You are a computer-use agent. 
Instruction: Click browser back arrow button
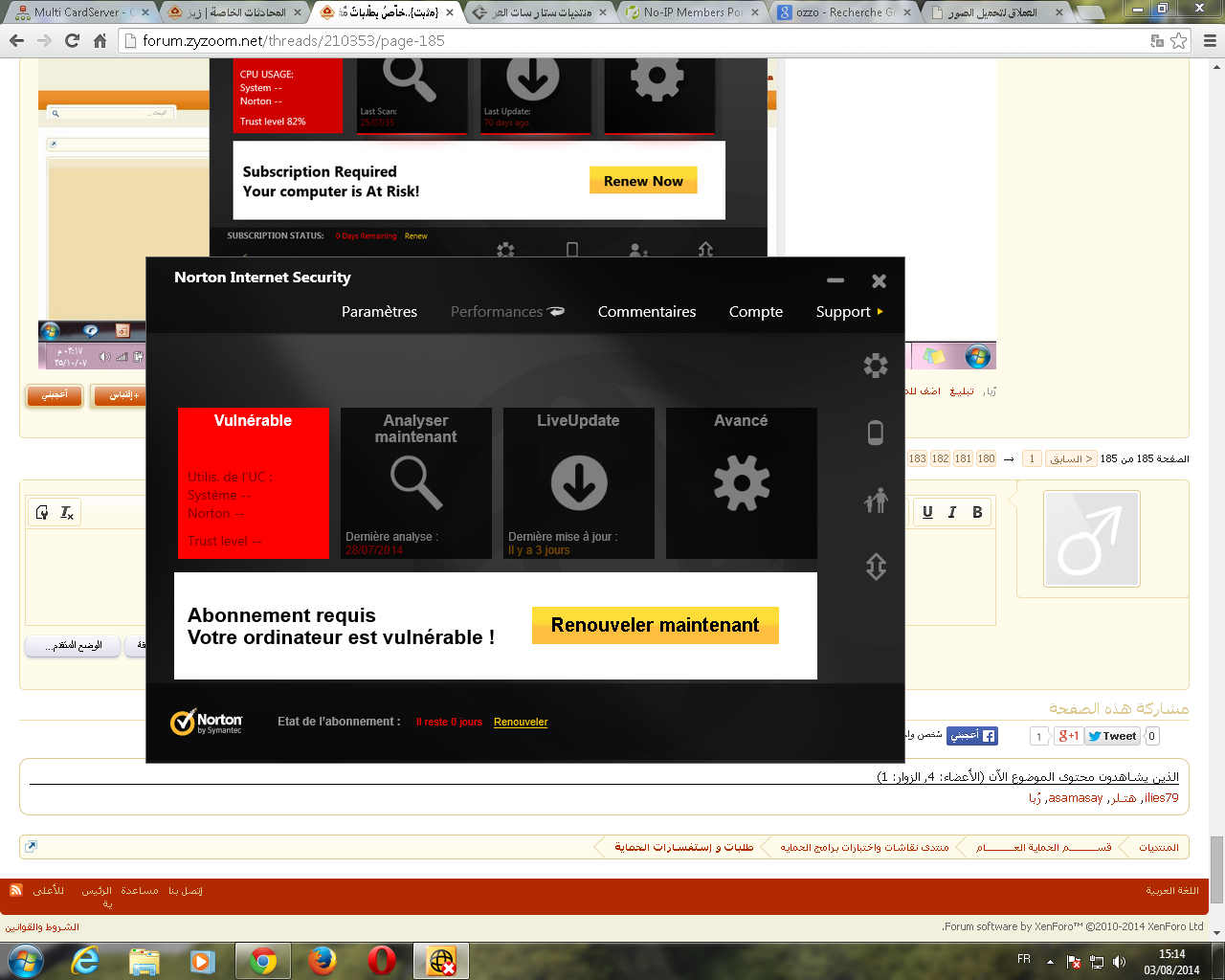(x=16, y=41)
